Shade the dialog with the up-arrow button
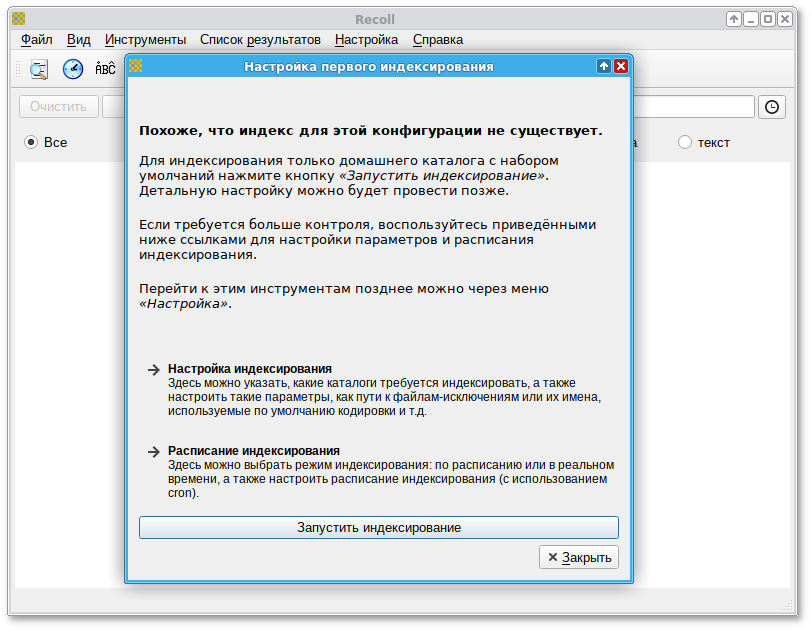This screenshot has width=811, height=630. 604,66
